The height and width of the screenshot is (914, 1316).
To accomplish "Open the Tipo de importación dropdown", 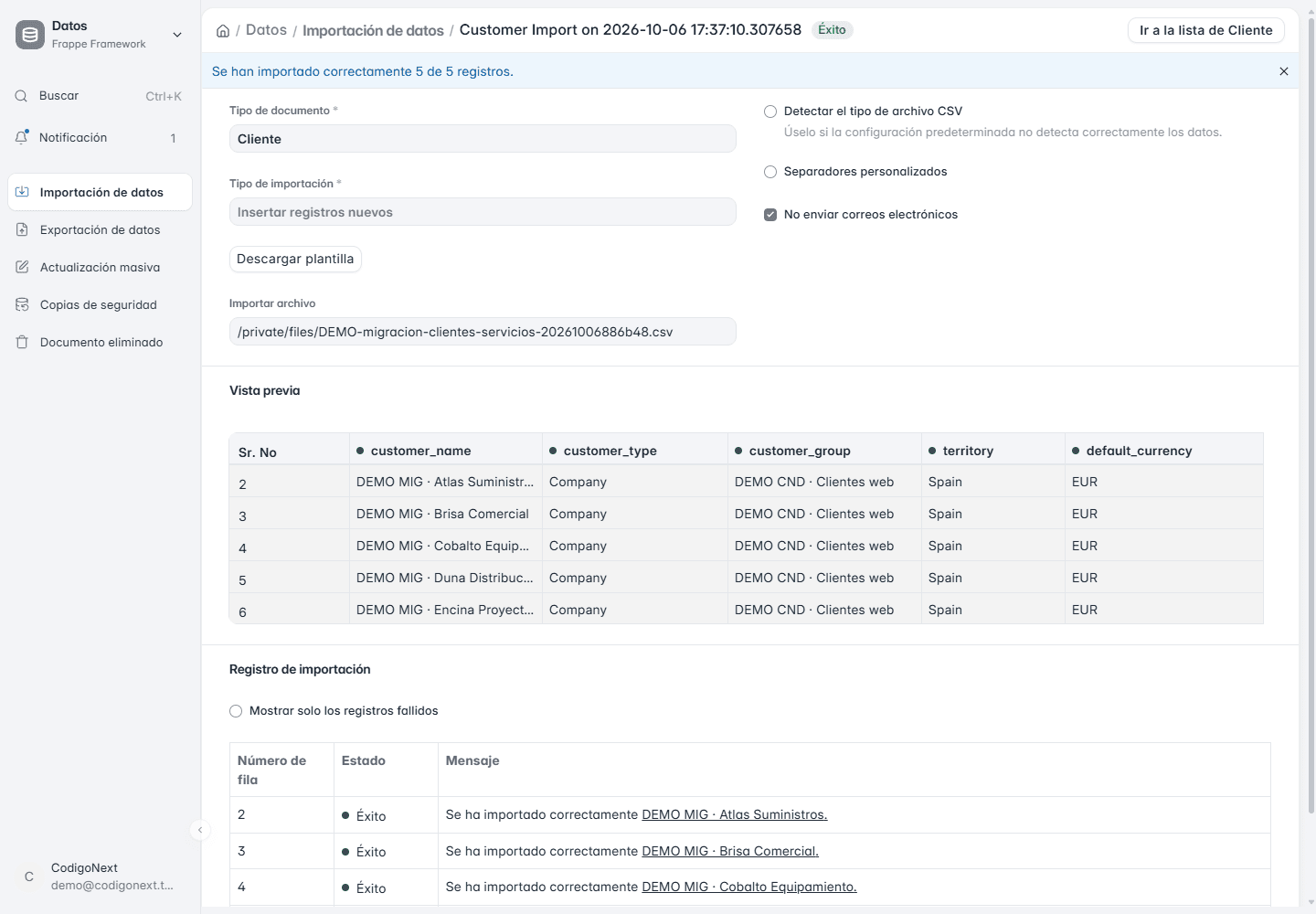I will pyautogui.click(x=483, y=212).
